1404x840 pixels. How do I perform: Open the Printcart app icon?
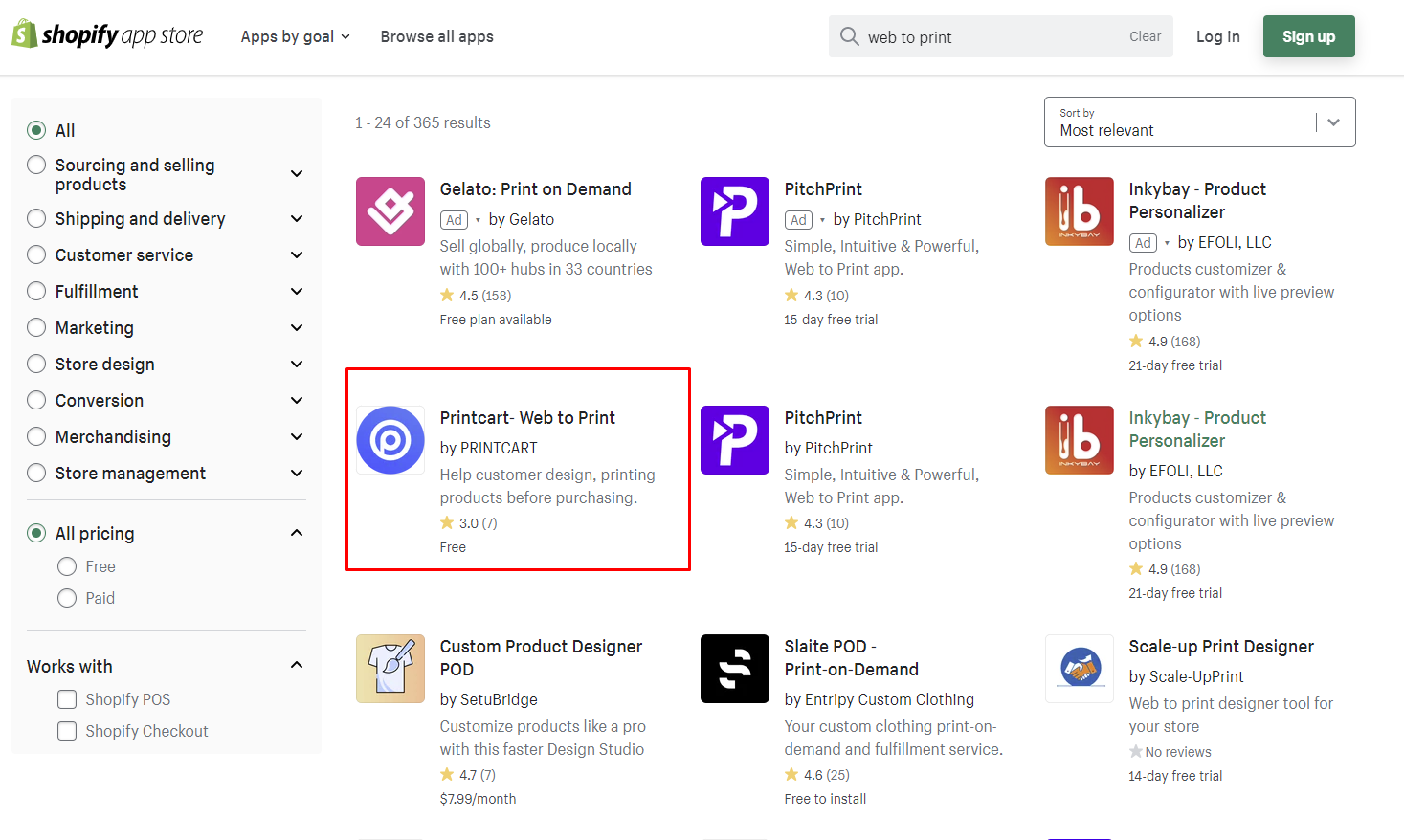[x=390, y=440]
